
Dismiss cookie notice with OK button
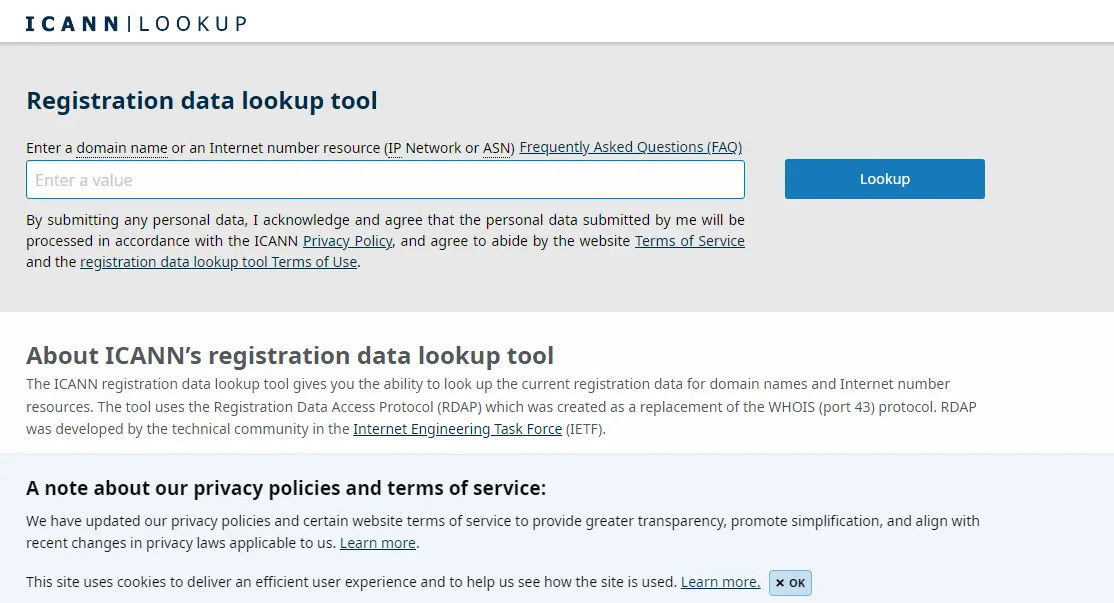pyautogui.click(x=790, y=583)
